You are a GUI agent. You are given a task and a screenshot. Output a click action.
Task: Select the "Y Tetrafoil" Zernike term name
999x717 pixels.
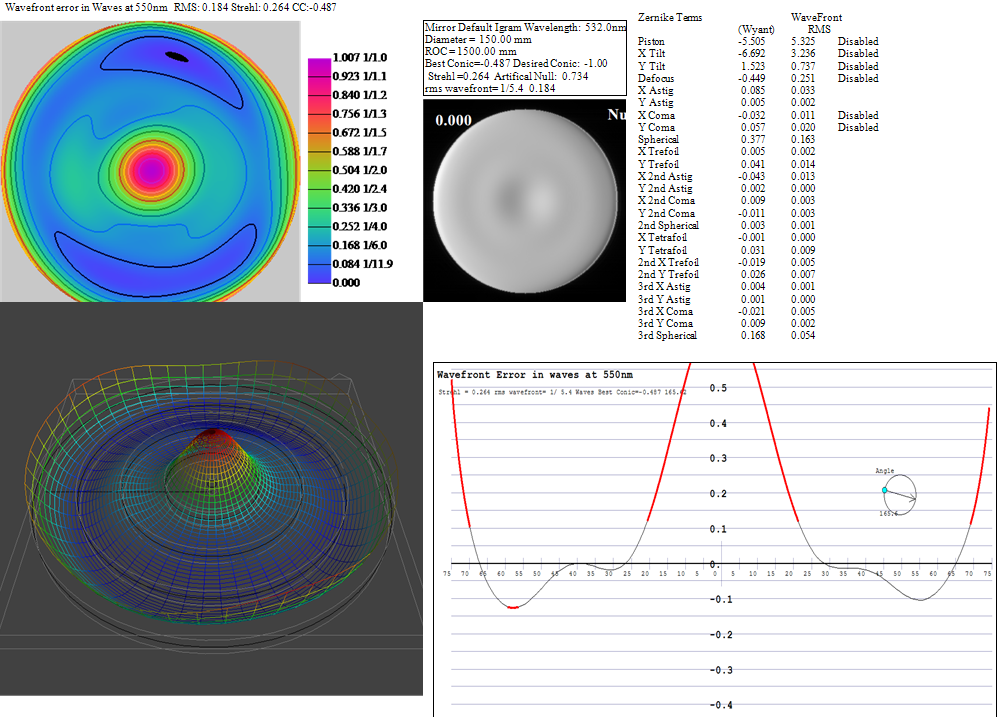click(662, 250)
